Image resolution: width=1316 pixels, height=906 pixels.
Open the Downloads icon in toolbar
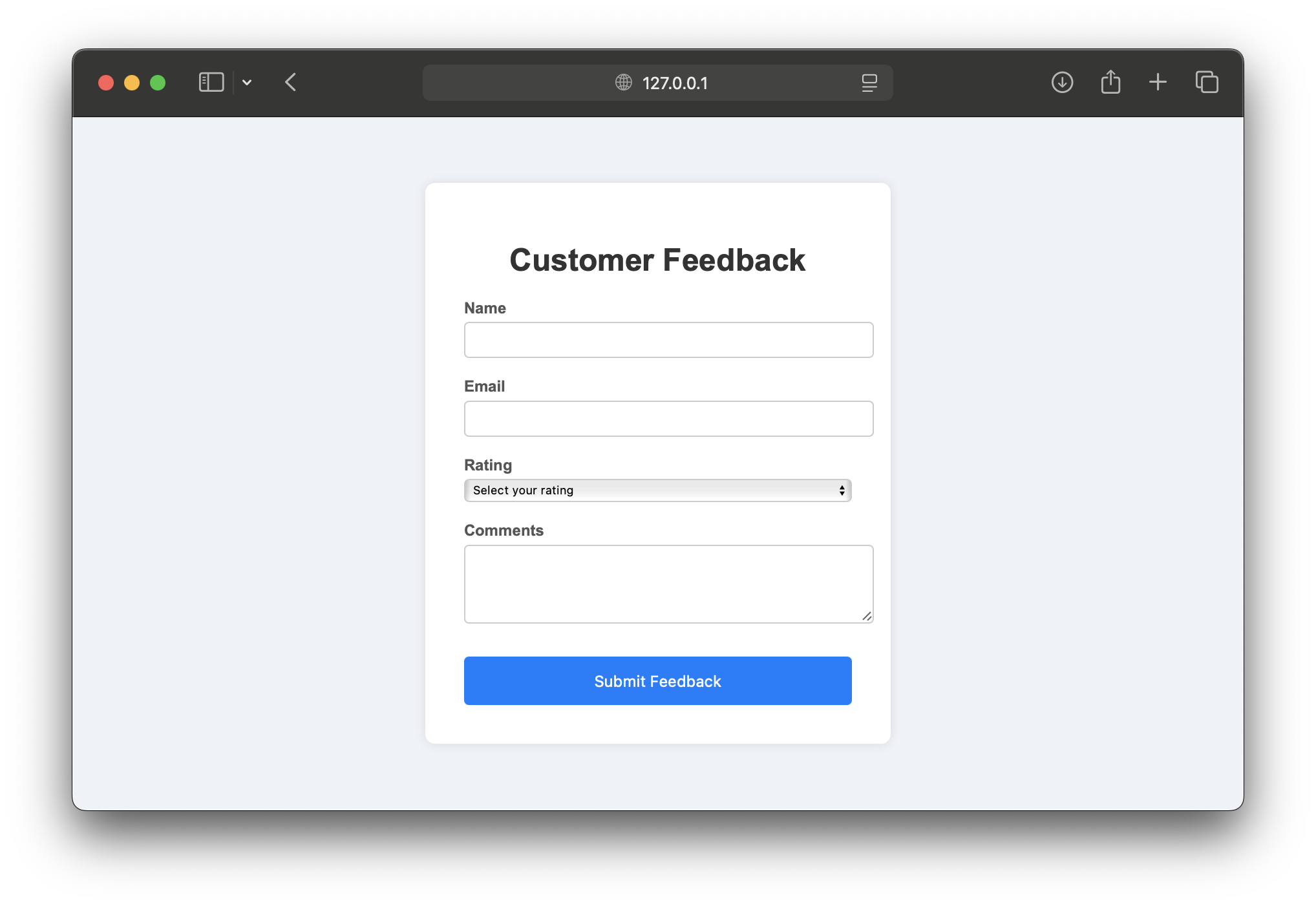point(1062,82)
